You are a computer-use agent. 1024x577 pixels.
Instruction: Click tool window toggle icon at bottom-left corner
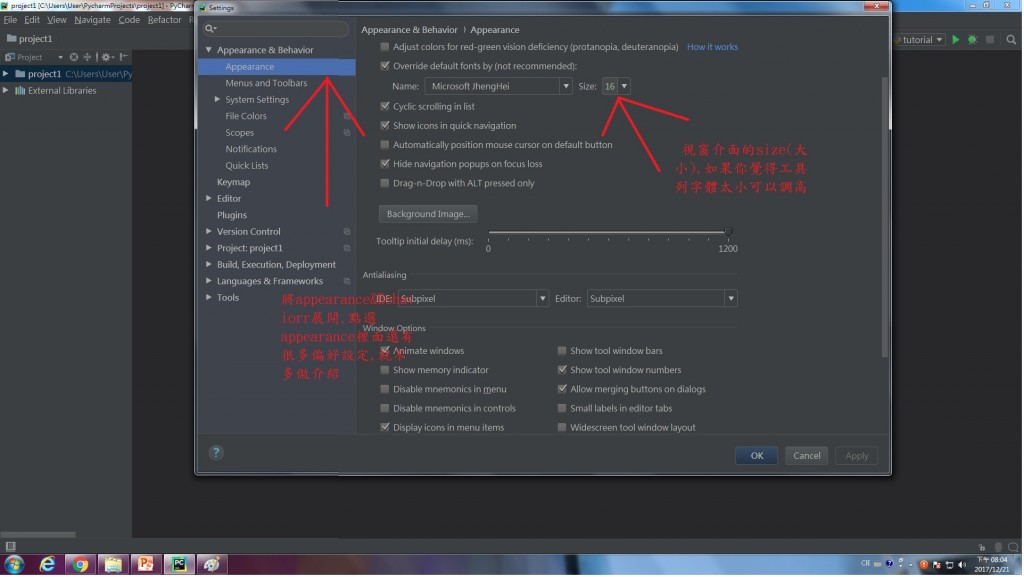pyautogui.click(x=10, y=547)
